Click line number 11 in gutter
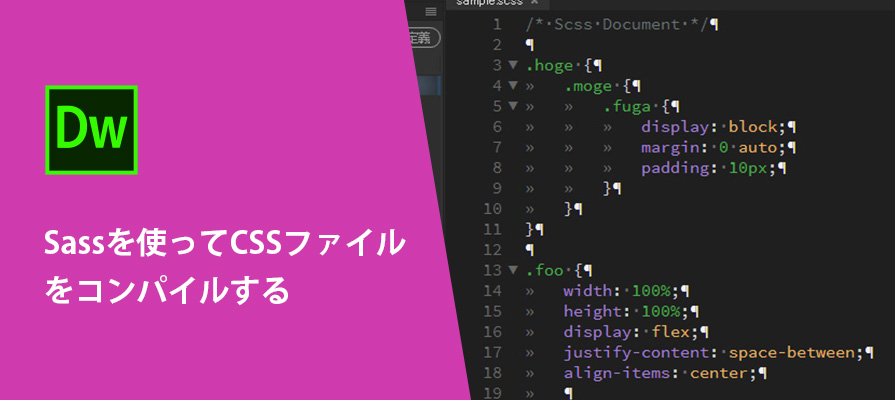 tap(492, 229)
